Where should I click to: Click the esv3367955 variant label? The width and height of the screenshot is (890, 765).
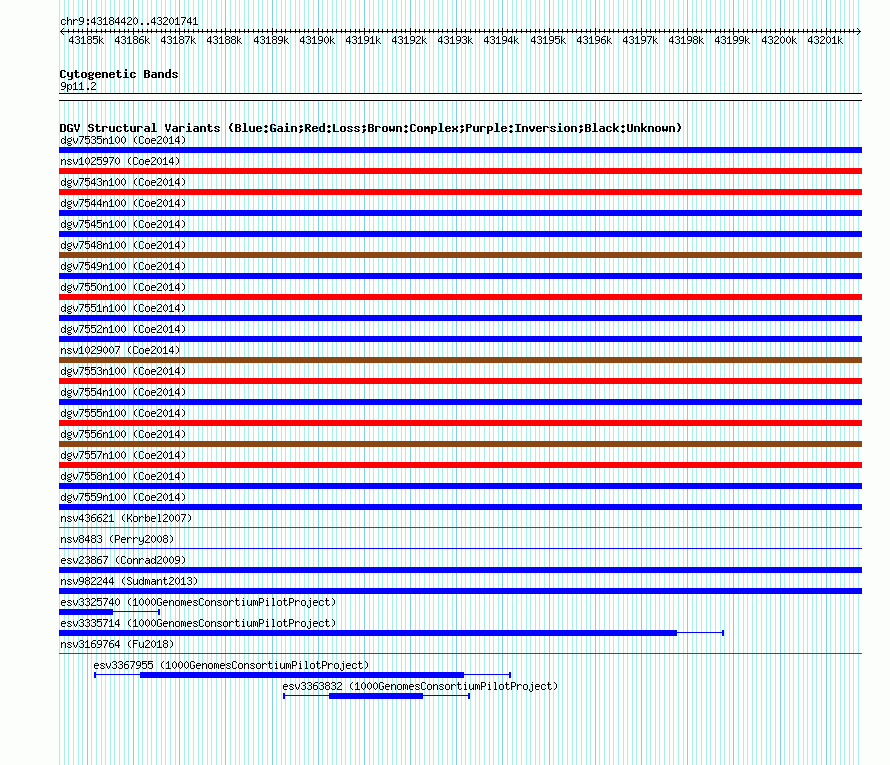tap(231, 665)
